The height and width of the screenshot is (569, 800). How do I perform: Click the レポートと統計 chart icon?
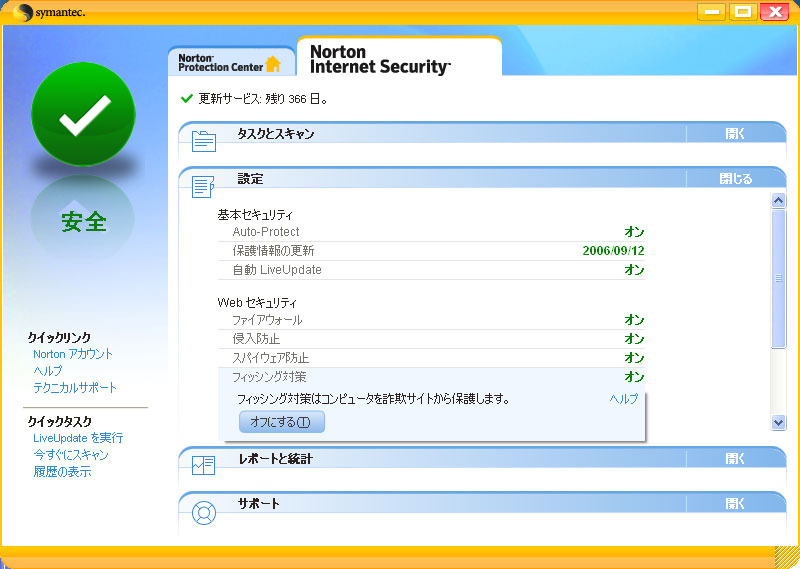coord(204,465)
